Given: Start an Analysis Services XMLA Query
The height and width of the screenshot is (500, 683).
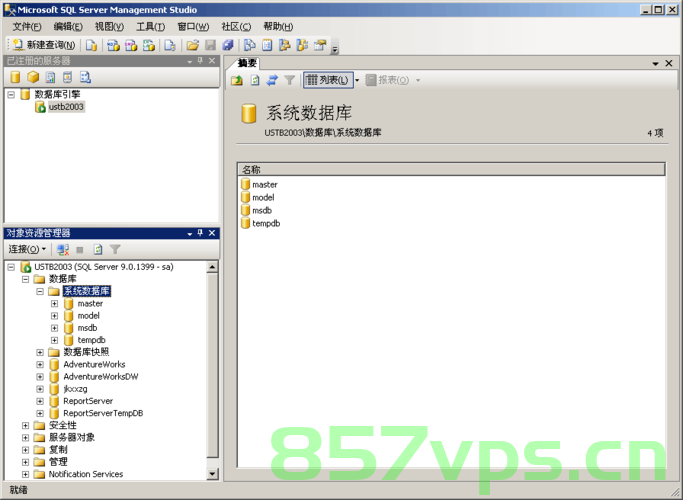Looking at the screenshot, I should (149, 45).
